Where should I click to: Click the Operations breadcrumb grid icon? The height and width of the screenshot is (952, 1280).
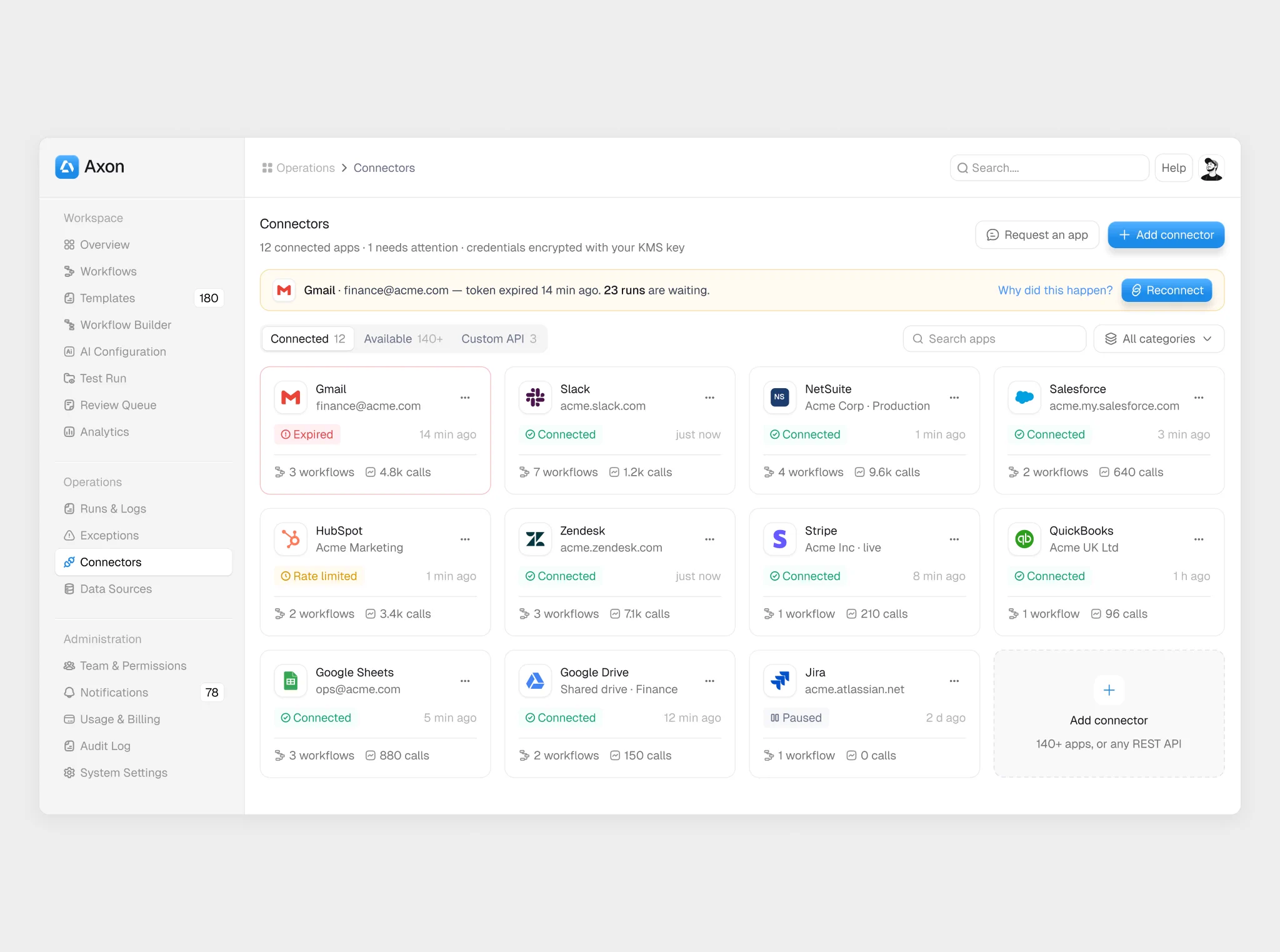pos(267,168)
